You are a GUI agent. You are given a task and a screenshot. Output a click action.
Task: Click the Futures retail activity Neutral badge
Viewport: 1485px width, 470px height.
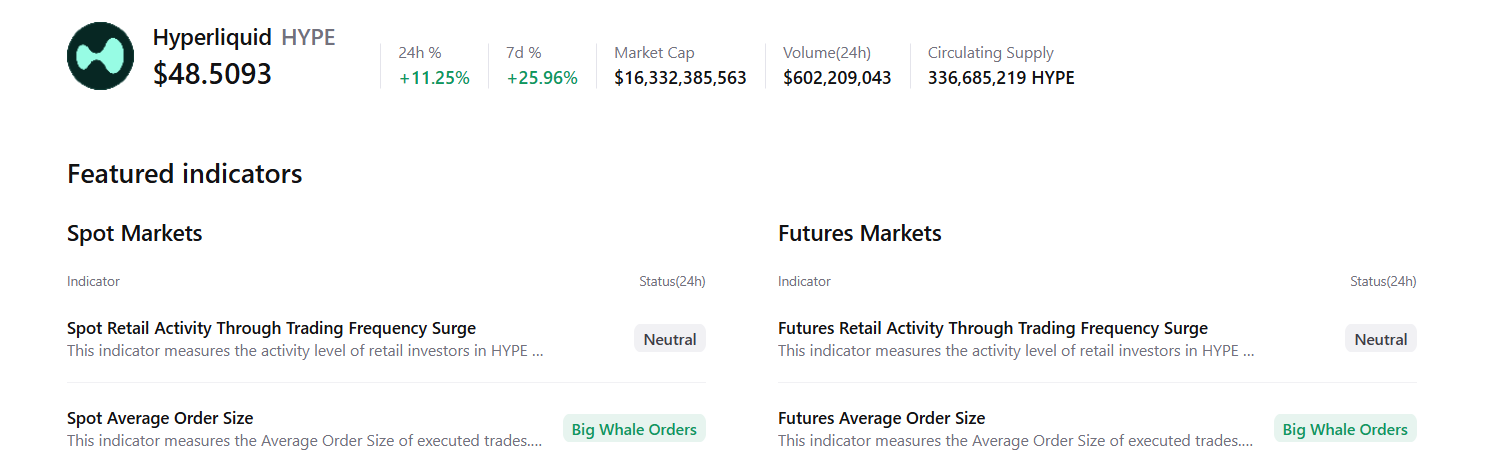[1380, 339]
